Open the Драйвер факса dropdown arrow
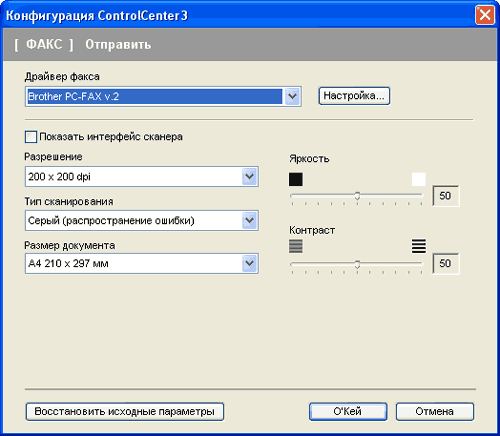 [x=292, y=97]
